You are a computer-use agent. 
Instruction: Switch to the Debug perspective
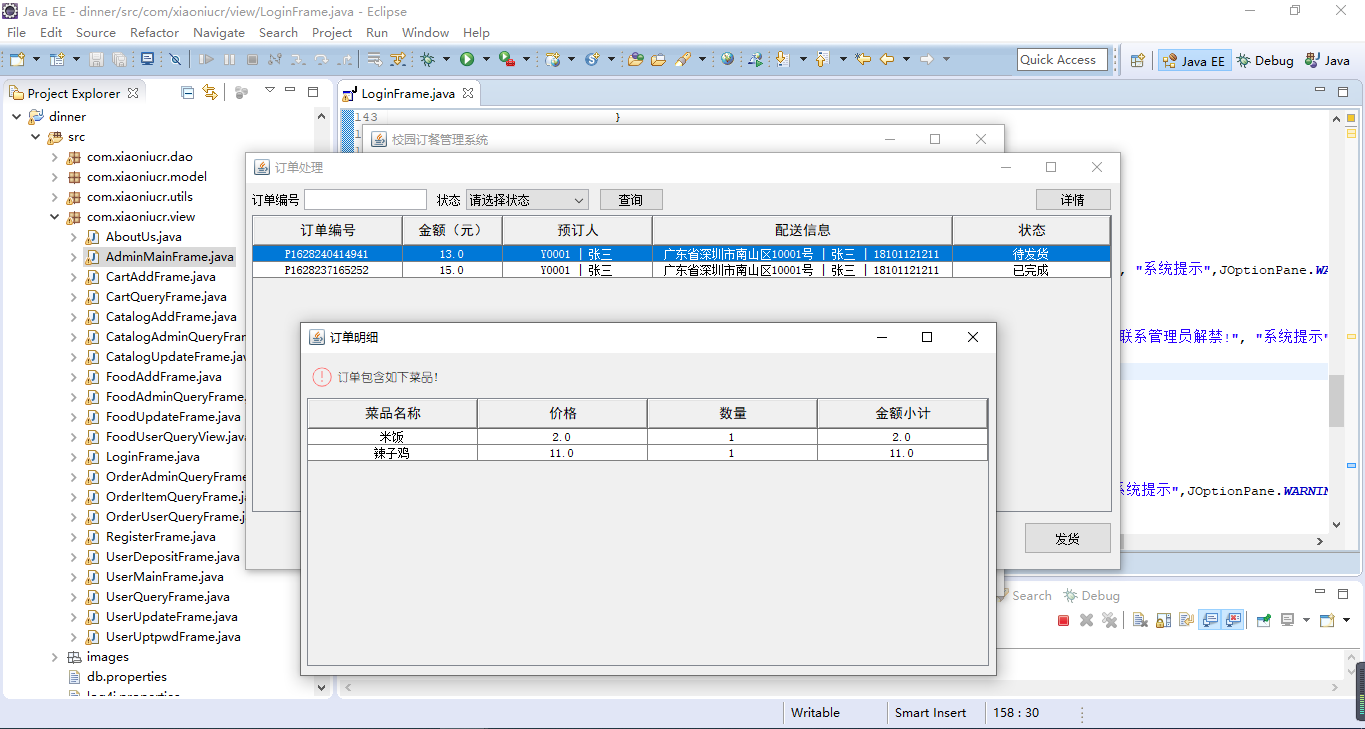coord(1265,61)
